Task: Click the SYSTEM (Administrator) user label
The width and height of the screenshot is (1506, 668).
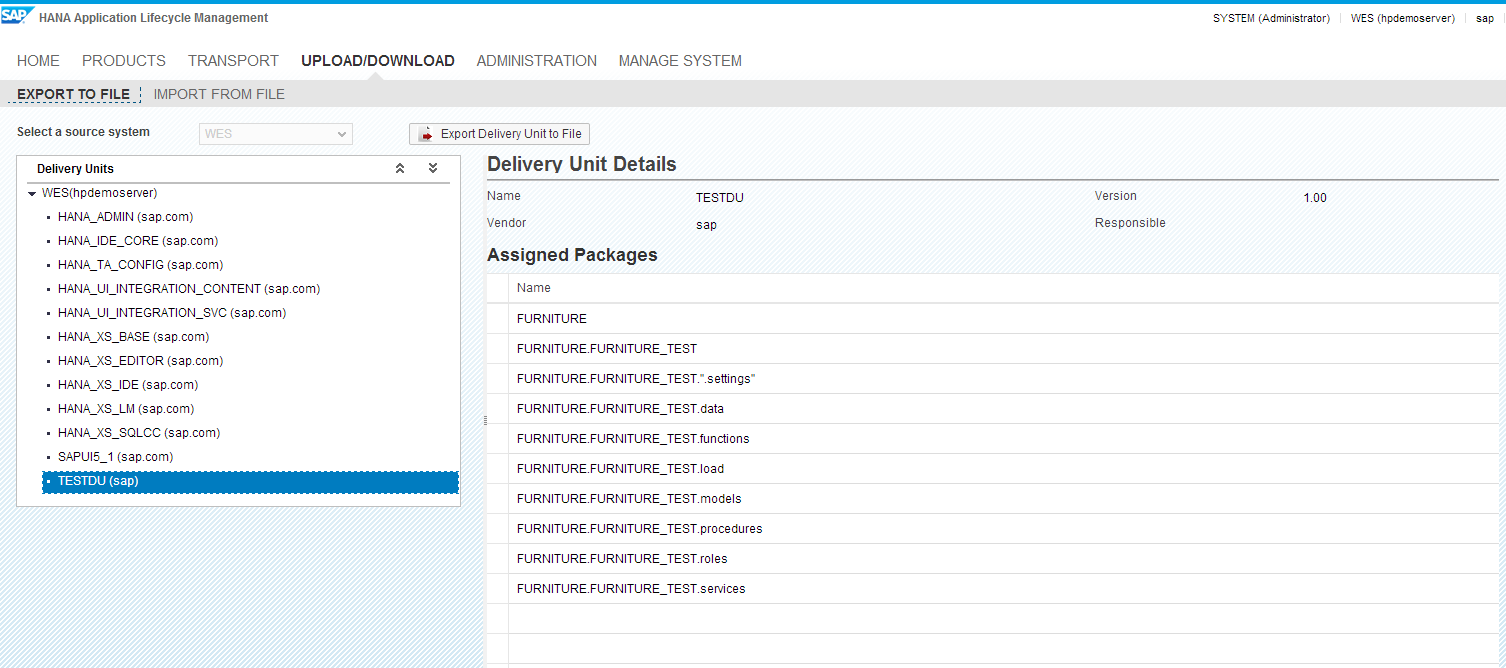Action: click(x=1271, y=18)
